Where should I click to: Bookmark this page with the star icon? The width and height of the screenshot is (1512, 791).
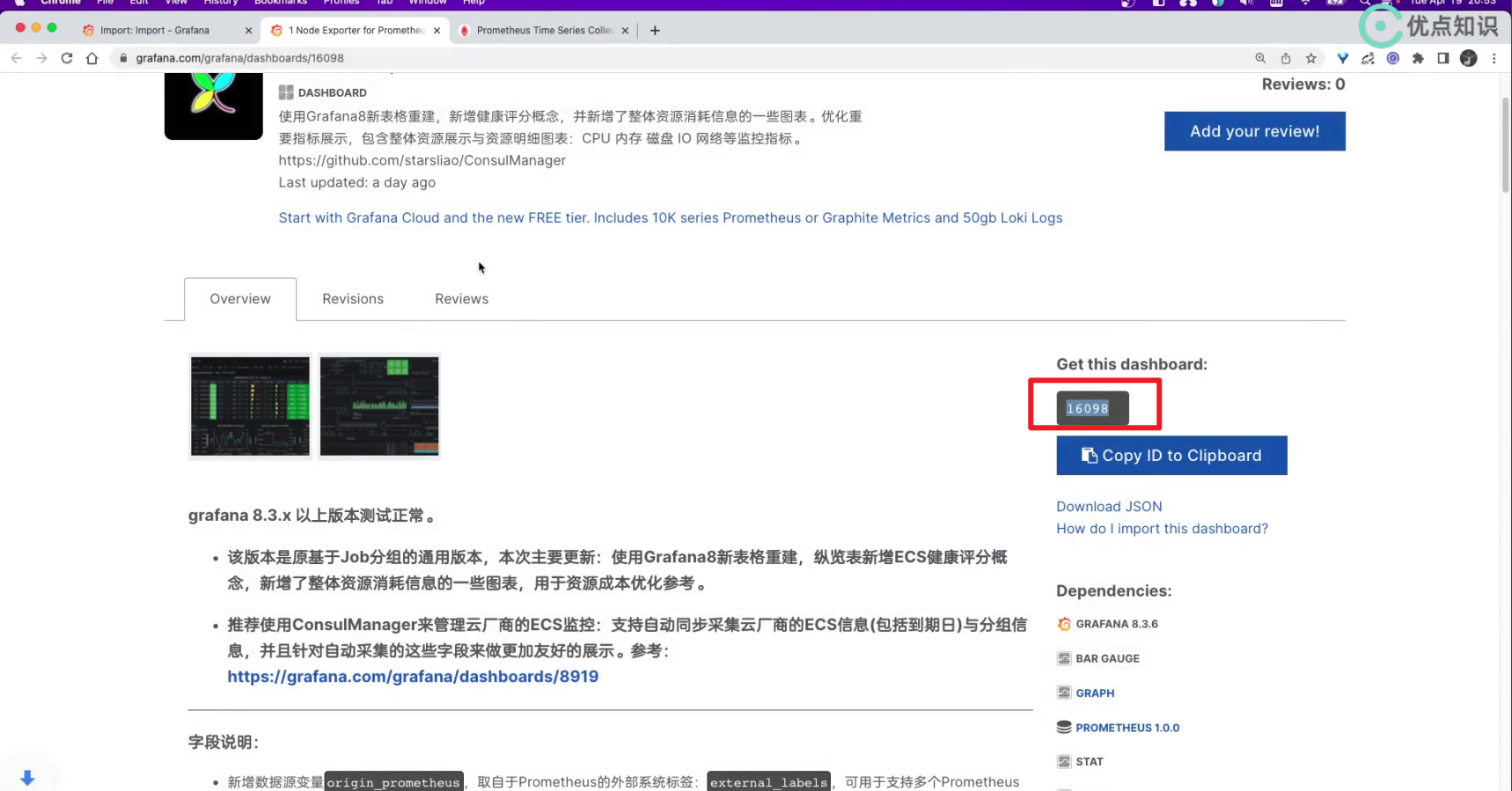[x=1311, y=58]
